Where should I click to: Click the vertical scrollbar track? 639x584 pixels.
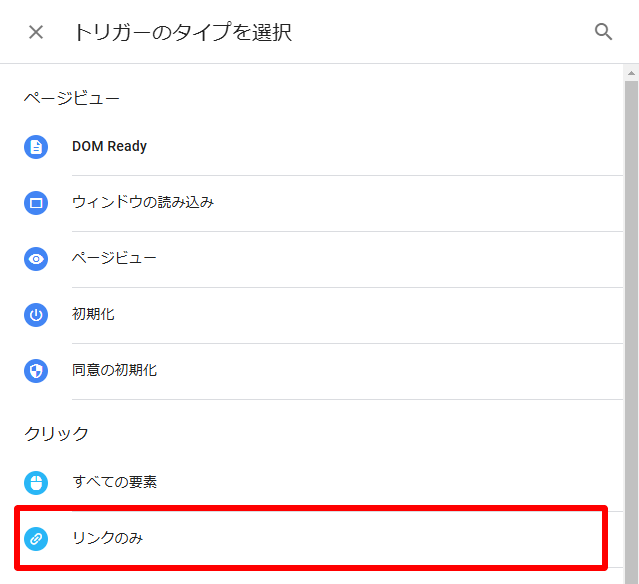click(631, 332)
